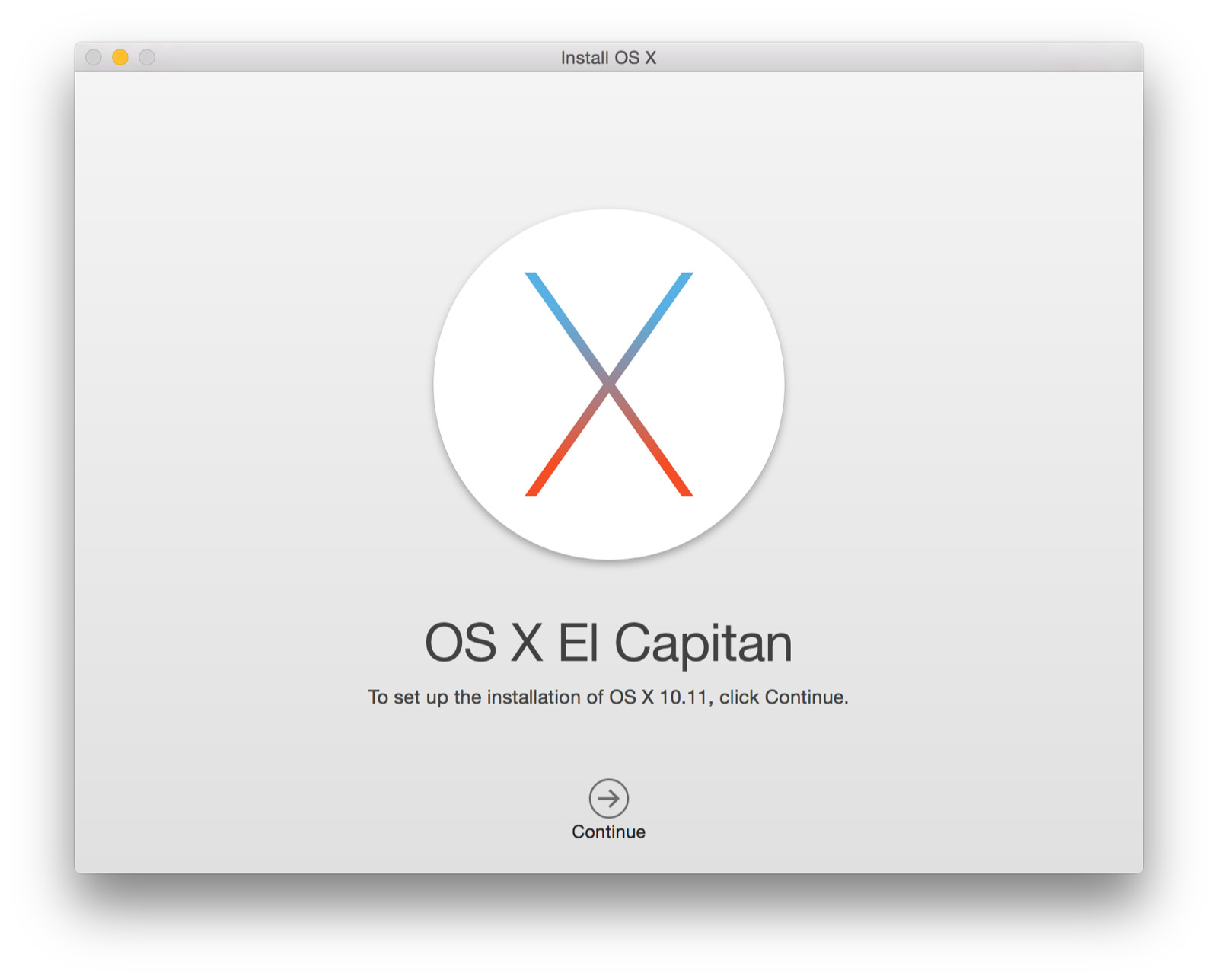Click the 'To set up the installation' text

pyautogui.click(x=608, y=697)
